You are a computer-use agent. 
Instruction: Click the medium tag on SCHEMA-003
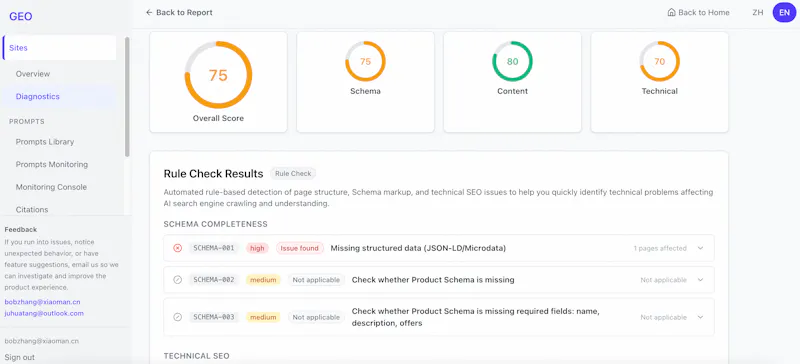(263, 317)
